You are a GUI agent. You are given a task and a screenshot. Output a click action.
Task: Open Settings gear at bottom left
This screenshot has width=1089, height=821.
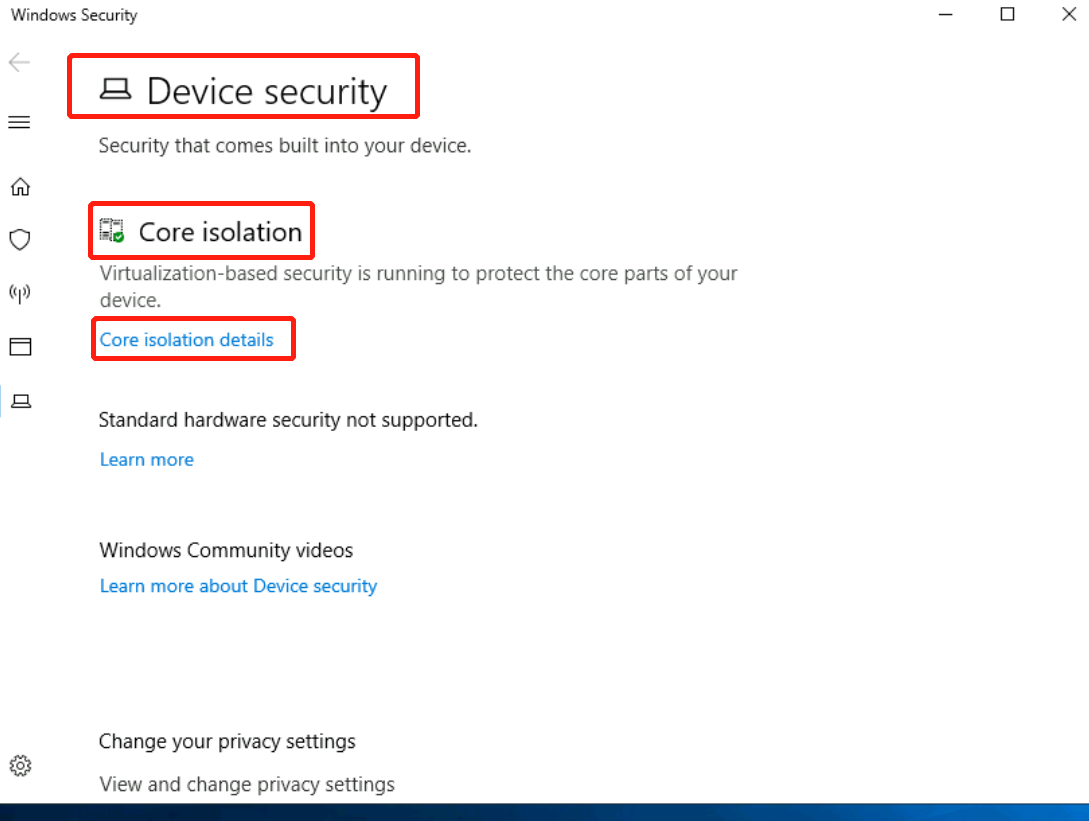click(x=20, y=766)
